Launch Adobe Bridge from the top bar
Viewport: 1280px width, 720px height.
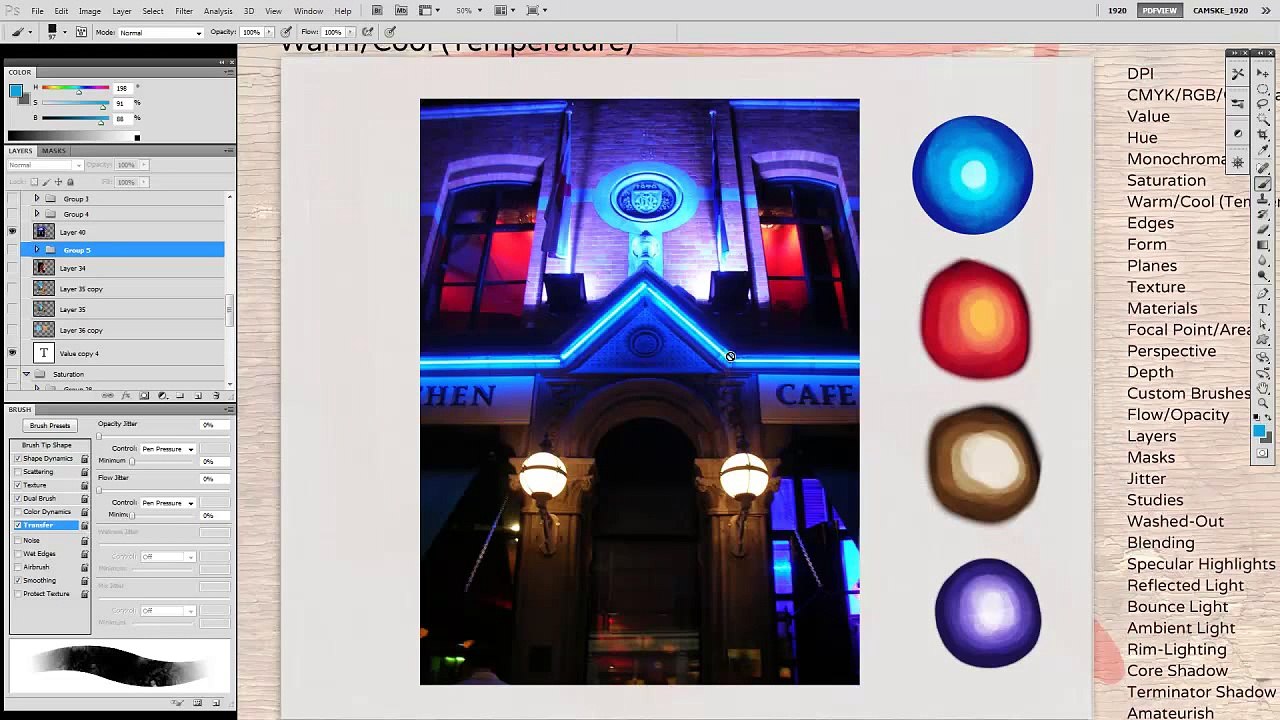(x=377, y=10)
